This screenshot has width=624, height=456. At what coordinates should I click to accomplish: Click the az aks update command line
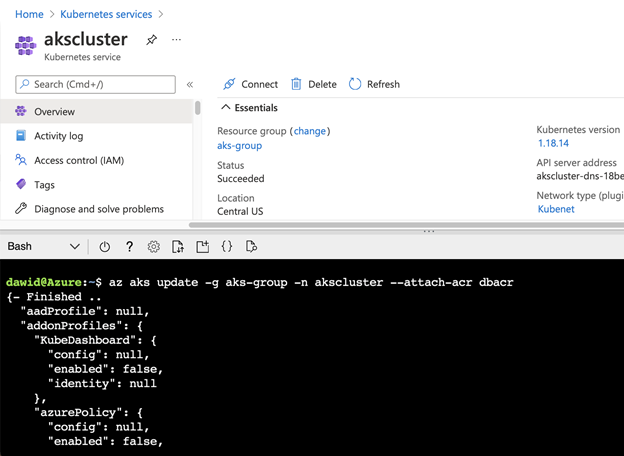311,283
